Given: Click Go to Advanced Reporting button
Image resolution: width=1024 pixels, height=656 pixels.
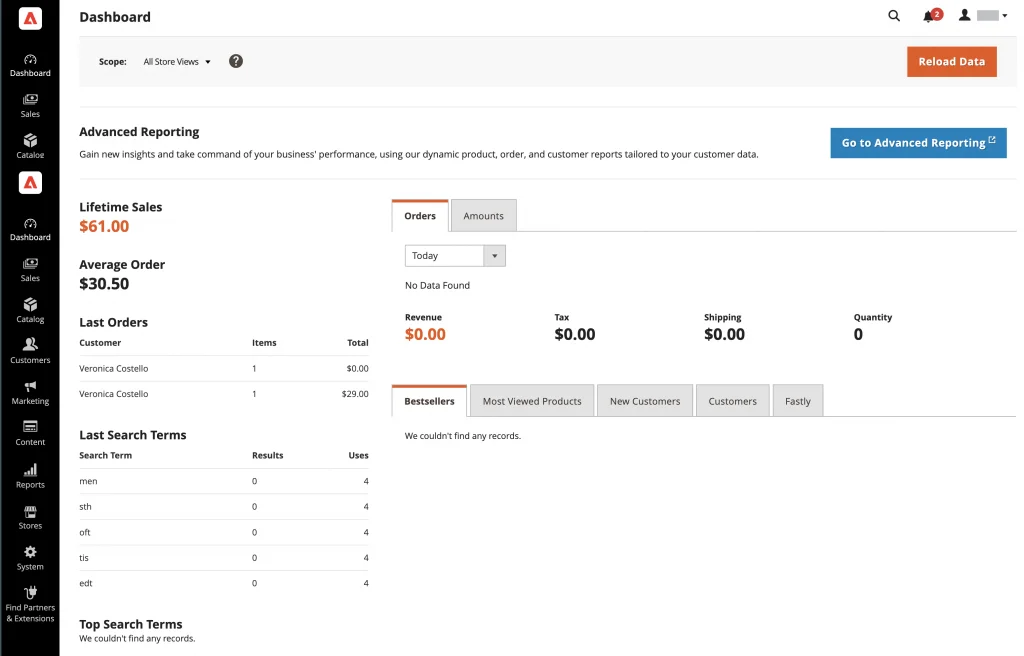Looking at the screenshot, I should point(918,142).
